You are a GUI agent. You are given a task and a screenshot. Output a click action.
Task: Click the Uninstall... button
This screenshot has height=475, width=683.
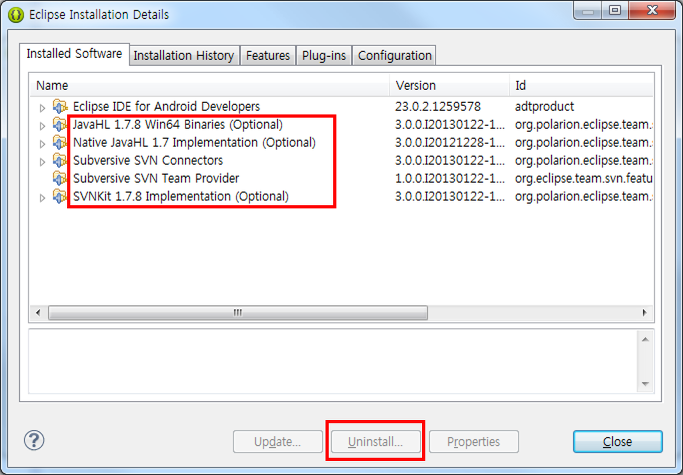point(375,442)
